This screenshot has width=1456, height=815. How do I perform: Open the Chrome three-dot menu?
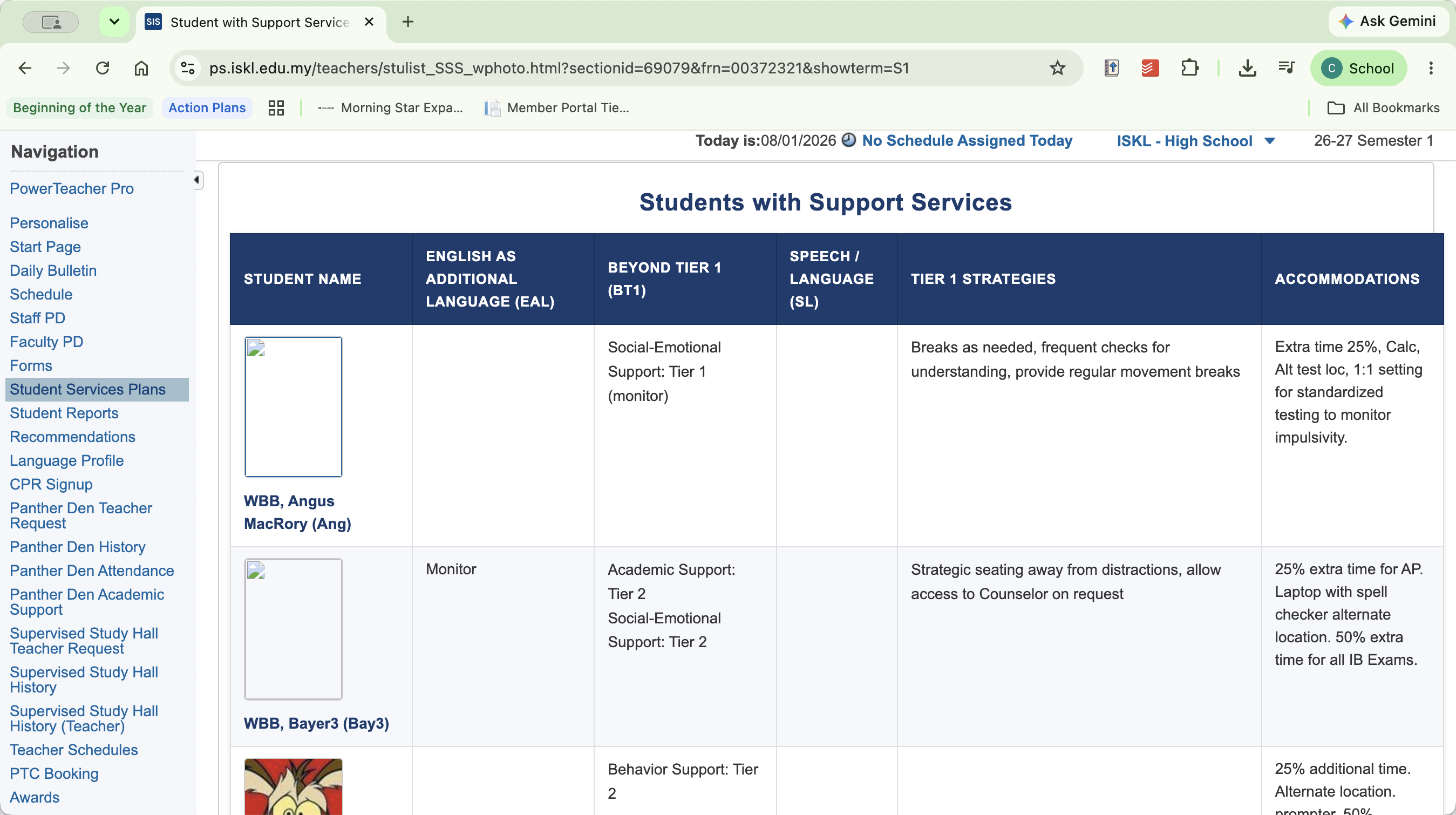[1431, 69]
